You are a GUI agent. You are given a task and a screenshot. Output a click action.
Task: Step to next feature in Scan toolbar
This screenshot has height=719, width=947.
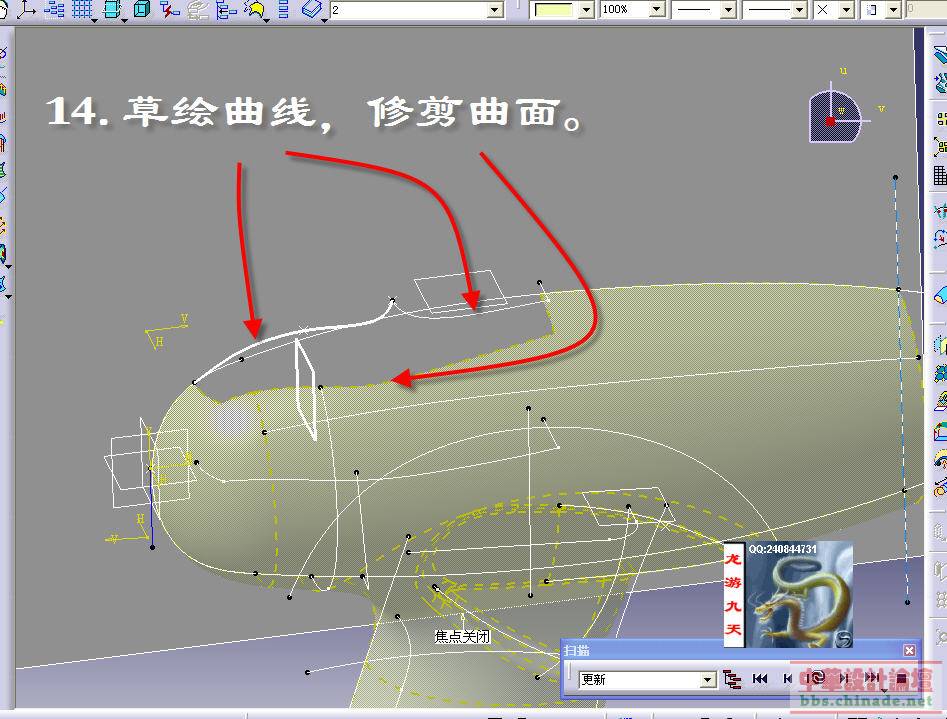coord(844,679)
